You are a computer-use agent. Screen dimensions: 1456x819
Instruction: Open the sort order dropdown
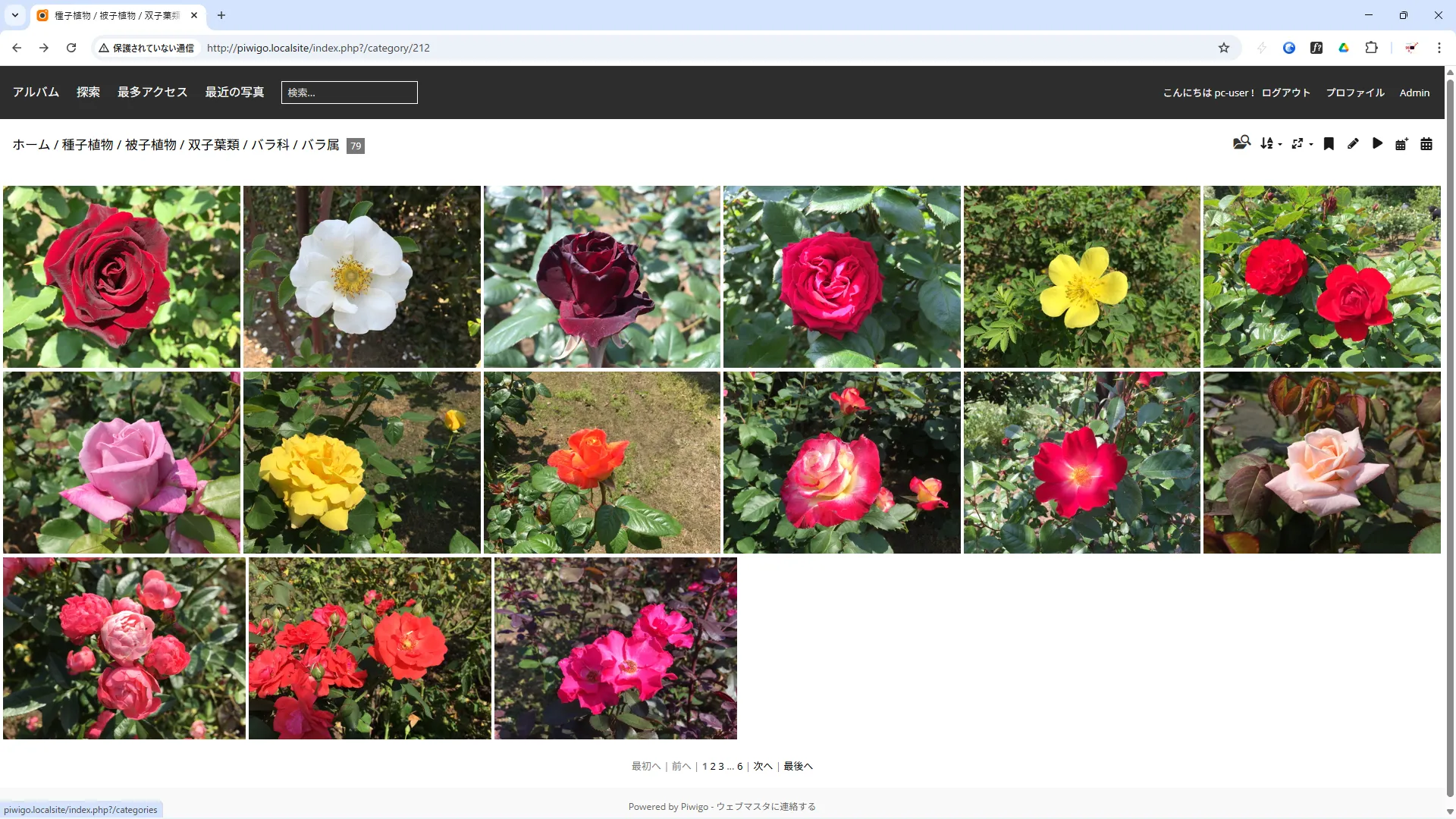(x=1270, y=143)
